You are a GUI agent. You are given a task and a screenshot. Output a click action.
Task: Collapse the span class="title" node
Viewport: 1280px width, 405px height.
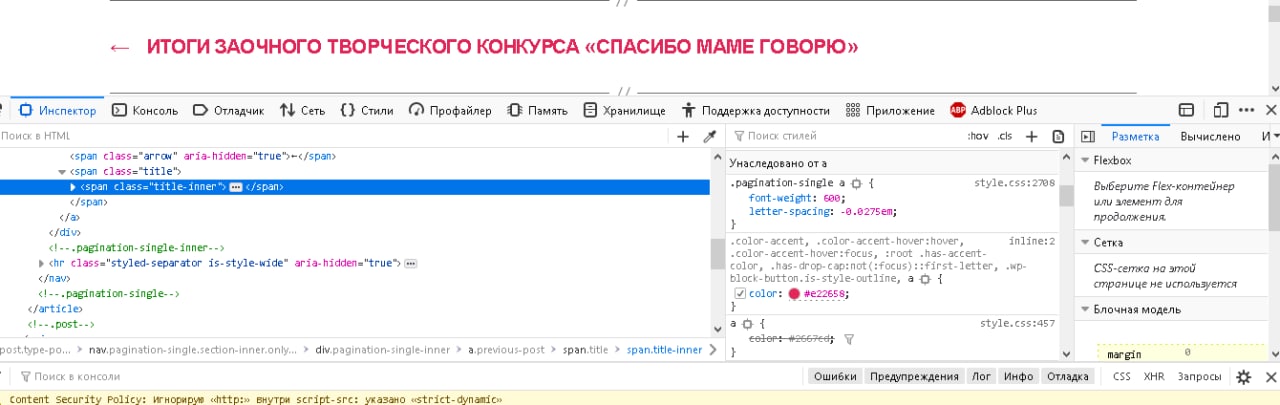[x=62, y=171]
